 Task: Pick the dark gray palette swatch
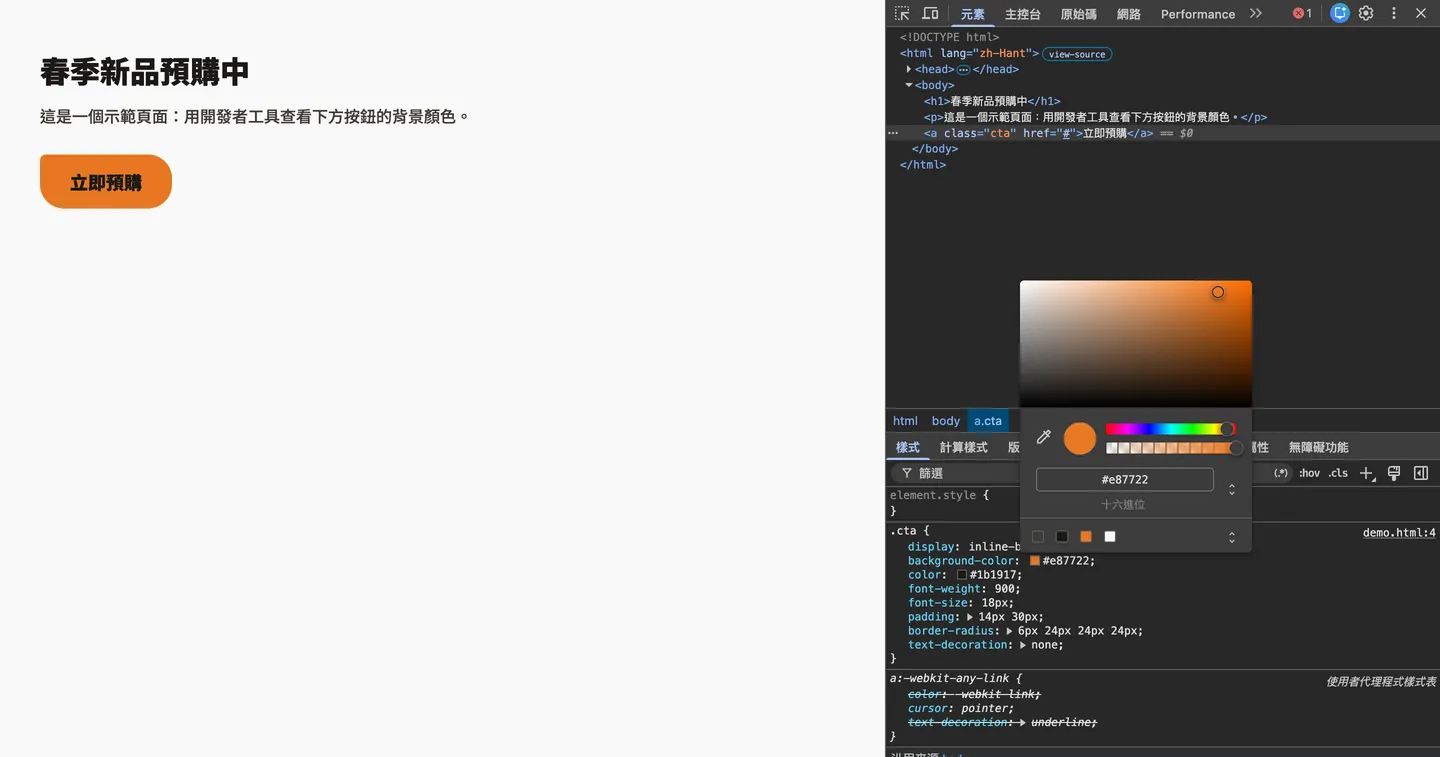click(1038, 537)
